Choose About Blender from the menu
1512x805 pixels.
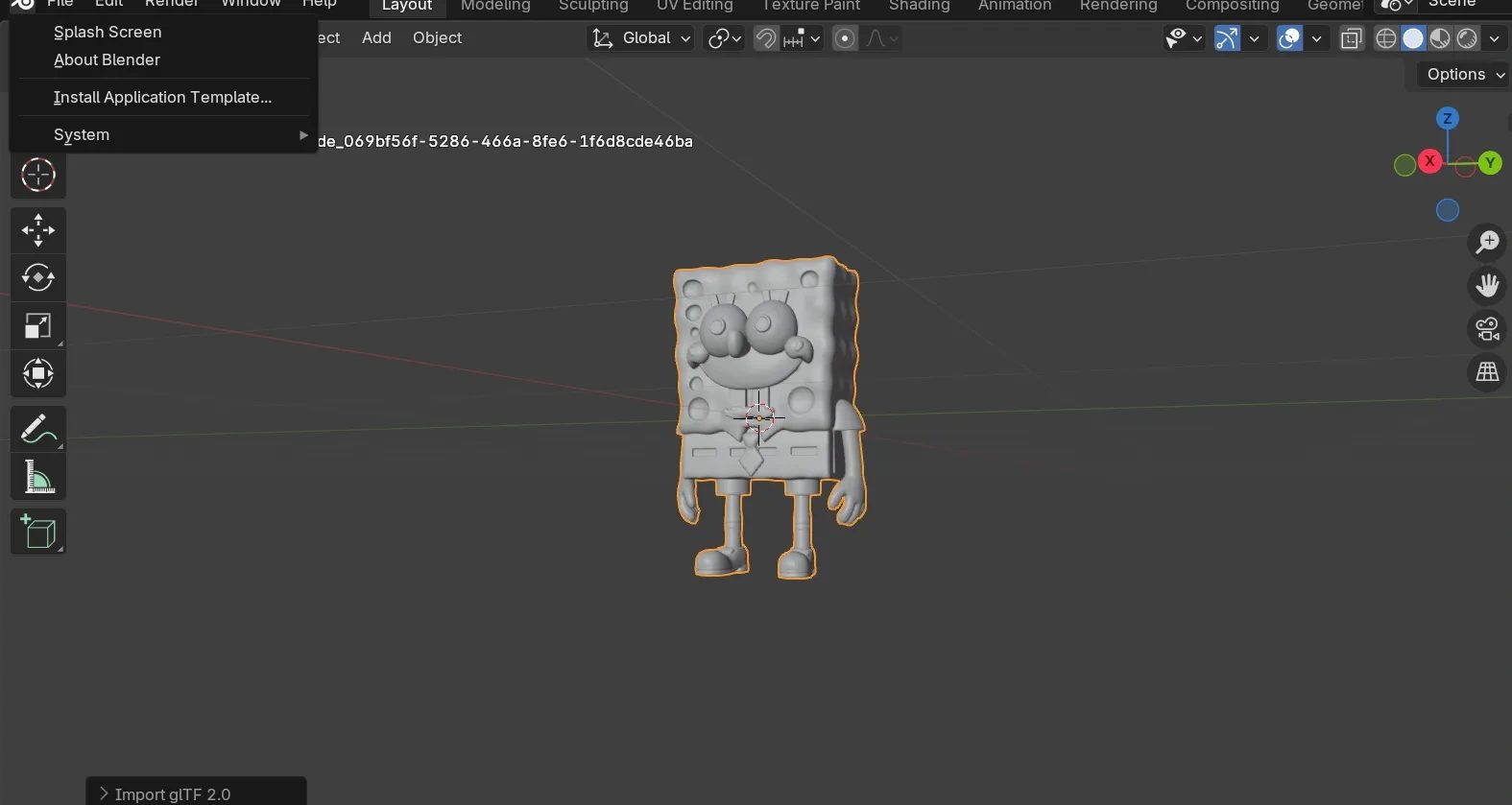(x=163, y=59)
